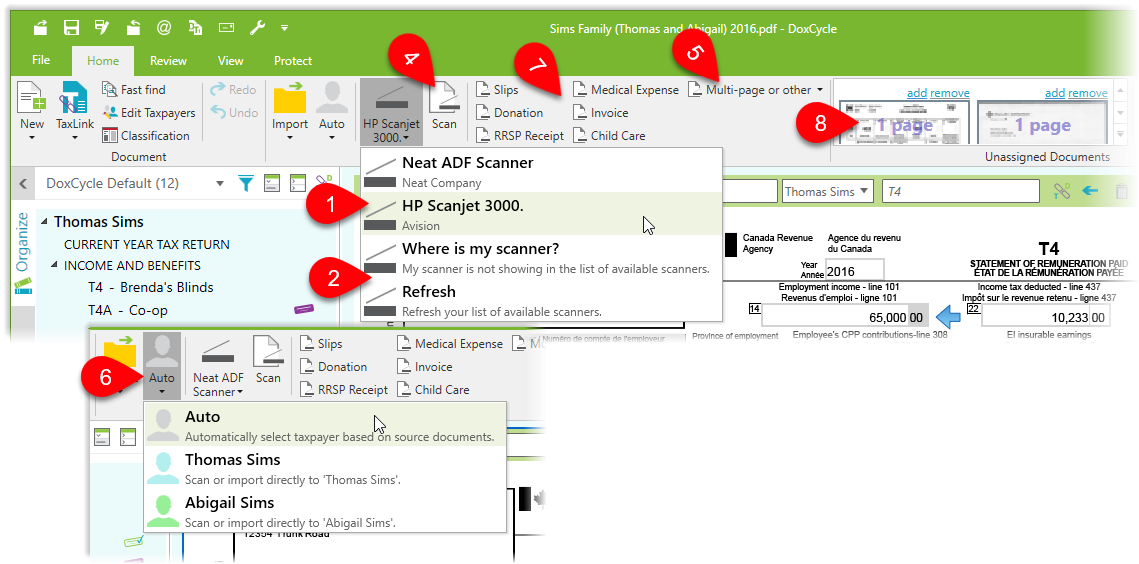Collapse the side panel with the left chevron

[x=23, y=183]
